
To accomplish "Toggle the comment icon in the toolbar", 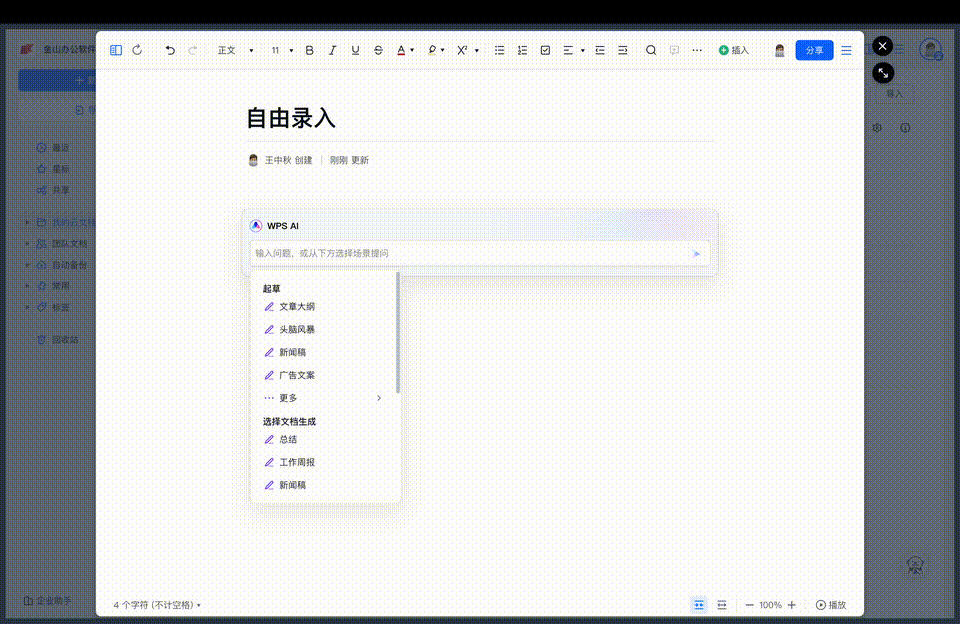I will click(676, 49).
